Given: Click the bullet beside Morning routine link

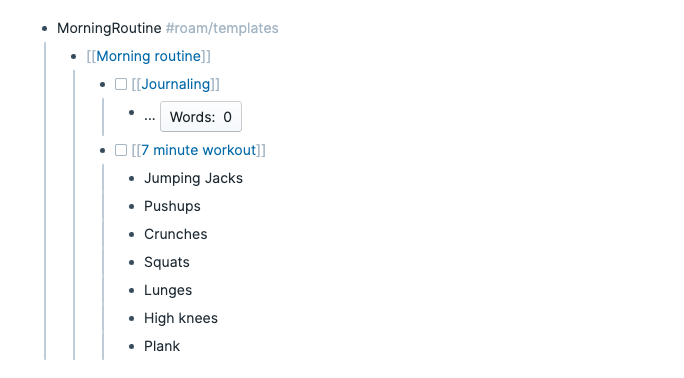Looking at the screenshot, I should pyautogui.click(x=74, y=57).
